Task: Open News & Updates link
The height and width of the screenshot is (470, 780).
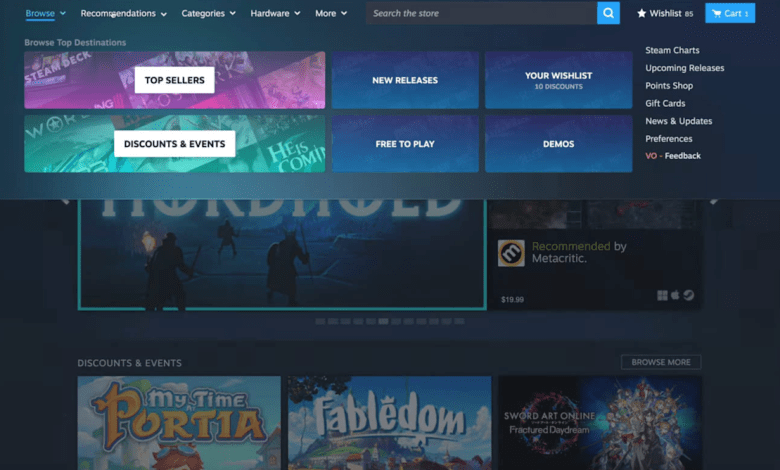Action: click(x=679, y=121)
